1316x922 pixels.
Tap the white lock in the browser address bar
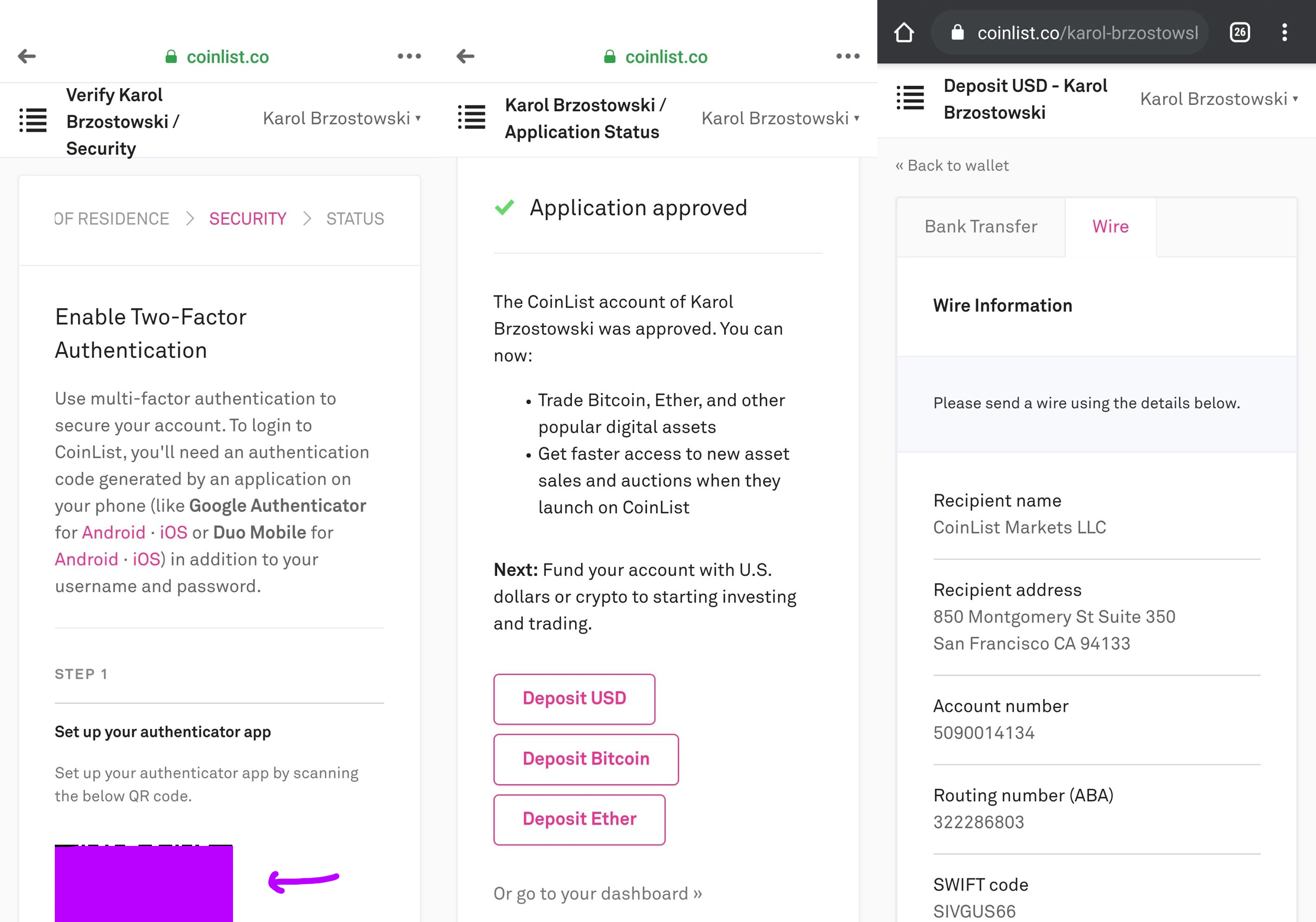[957, 32]
